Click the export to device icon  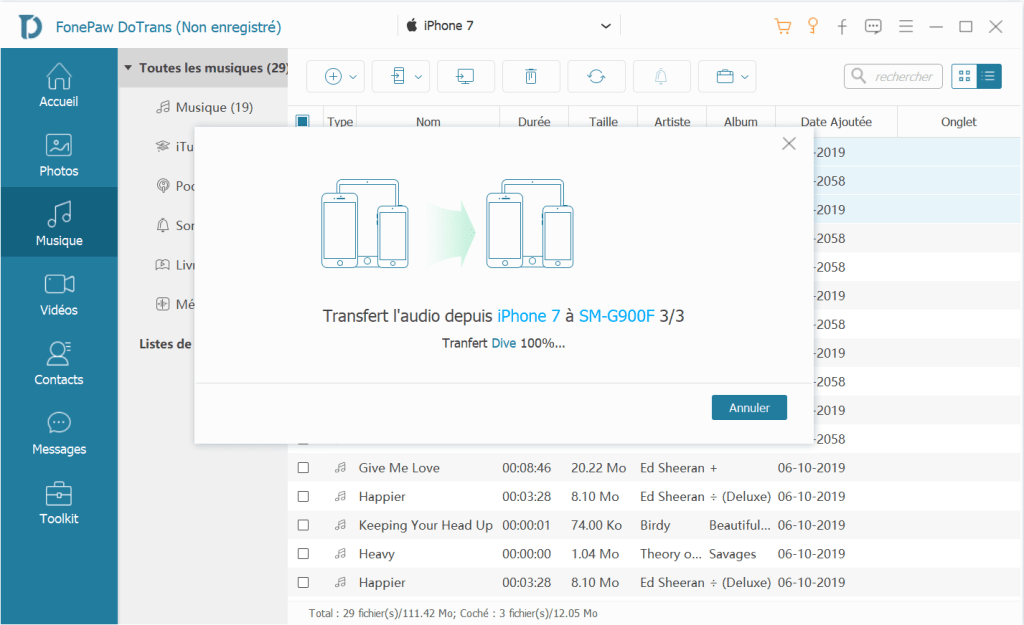(x=398, y=76)
